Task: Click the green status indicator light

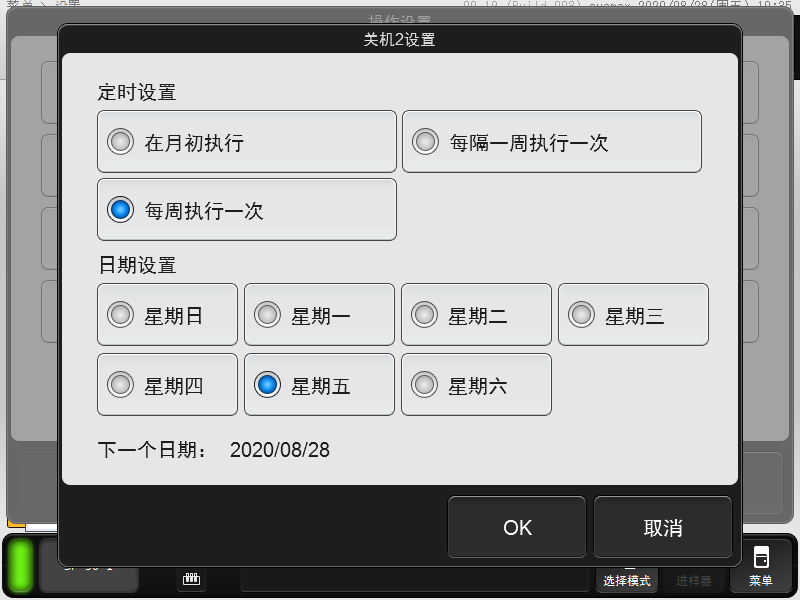Action: (x=20, y=567)
